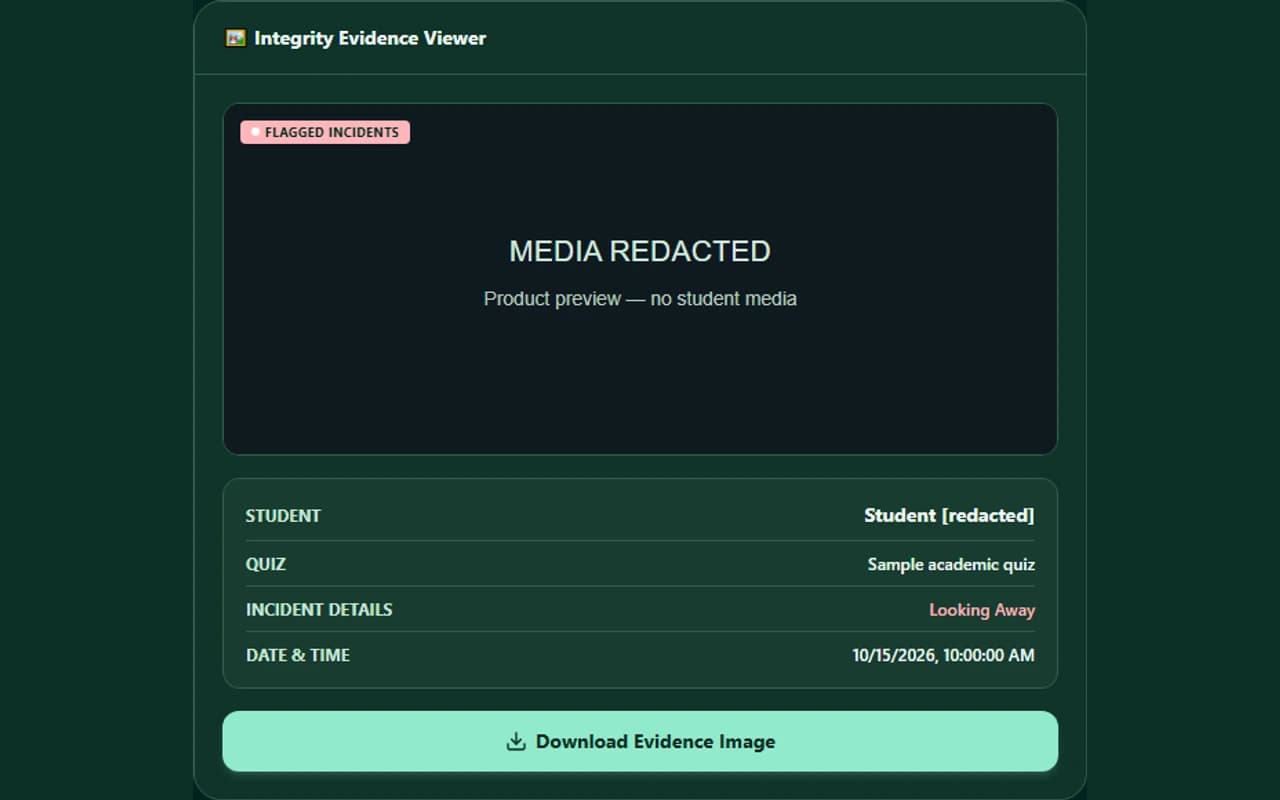Click the download arrow icon
1280x800 pixels.
pyautogui.click(x=516, y=741)
